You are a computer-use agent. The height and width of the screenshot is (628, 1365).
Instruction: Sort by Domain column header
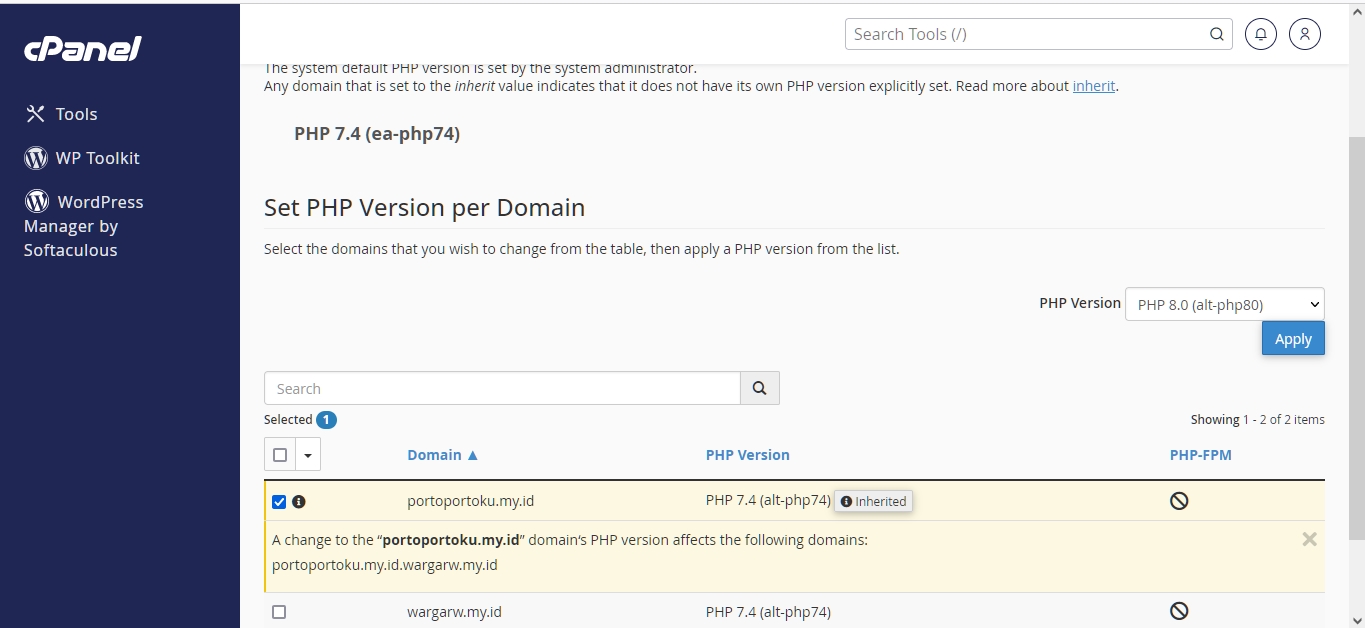[x=442, y=455]
